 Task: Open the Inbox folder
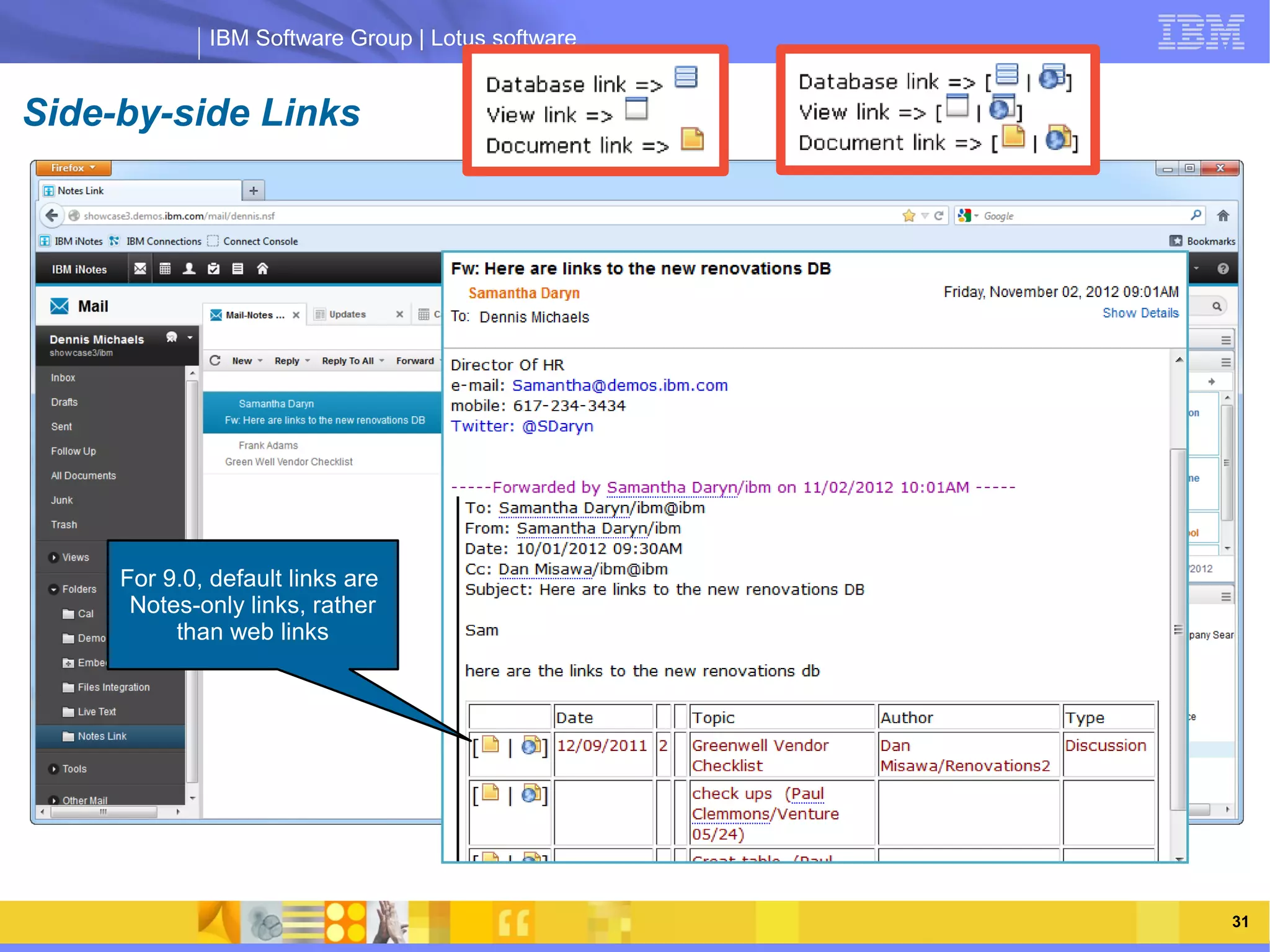click(63, 378)
